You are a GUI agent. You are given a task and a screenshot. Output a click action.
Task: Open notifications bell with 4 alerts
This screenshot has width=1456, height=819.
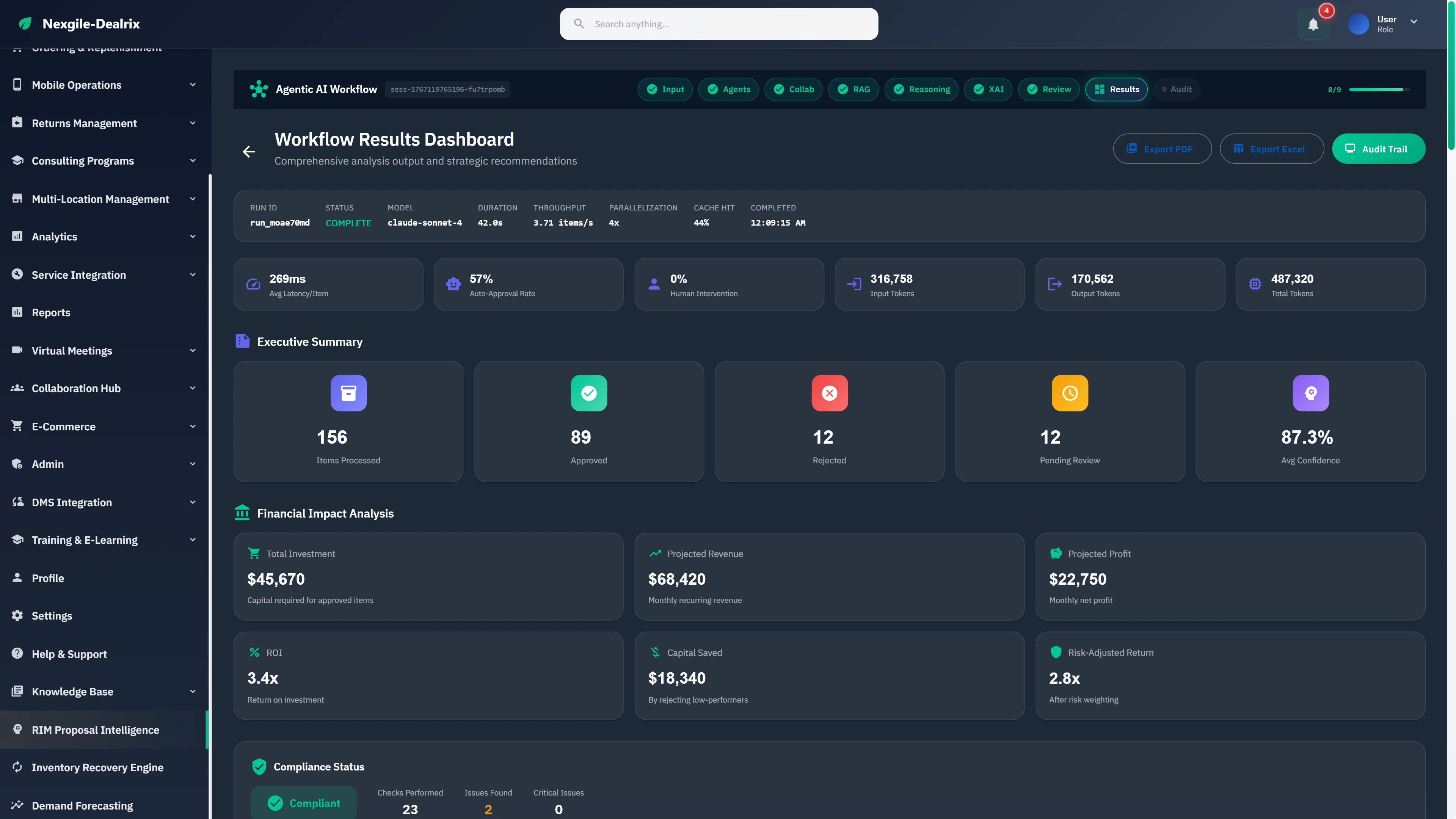tap(1312, 24)
